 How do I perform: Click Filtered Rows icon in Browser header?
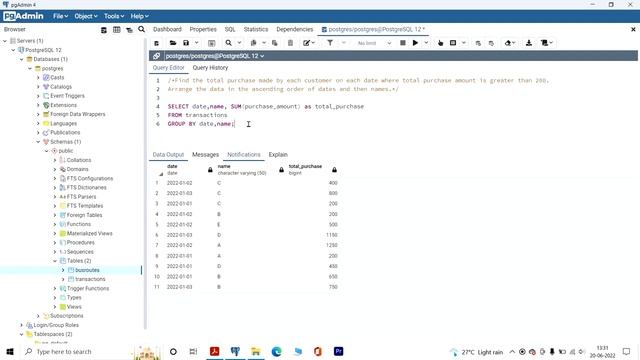pos(129,30)
